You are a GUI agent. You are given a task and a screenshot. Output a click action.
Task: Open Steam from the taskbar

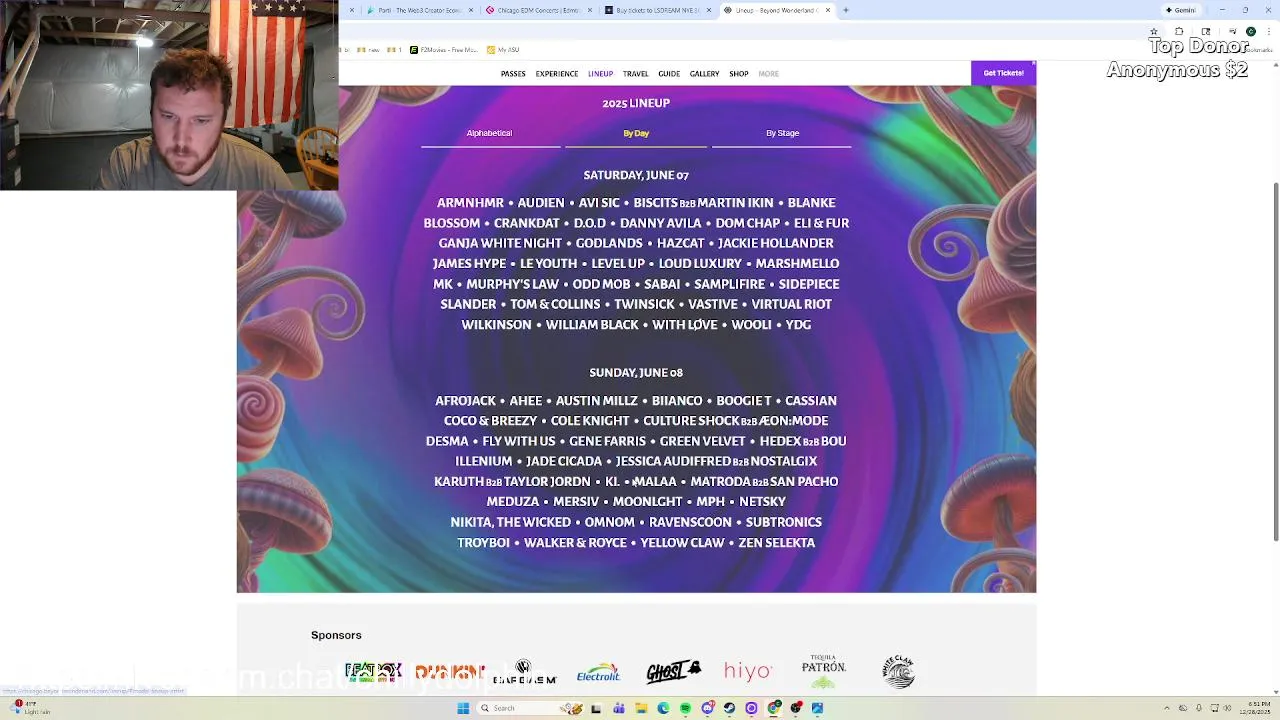(729, 708)
